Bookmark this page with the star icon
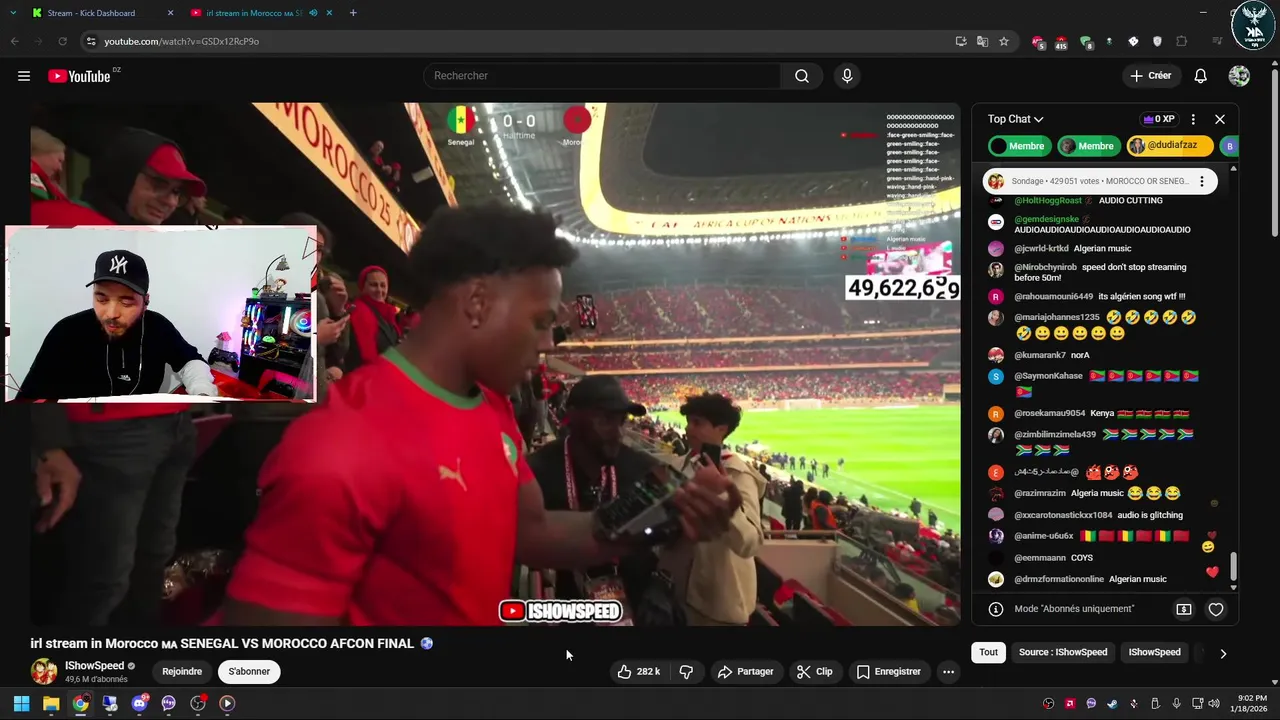 1004,41
